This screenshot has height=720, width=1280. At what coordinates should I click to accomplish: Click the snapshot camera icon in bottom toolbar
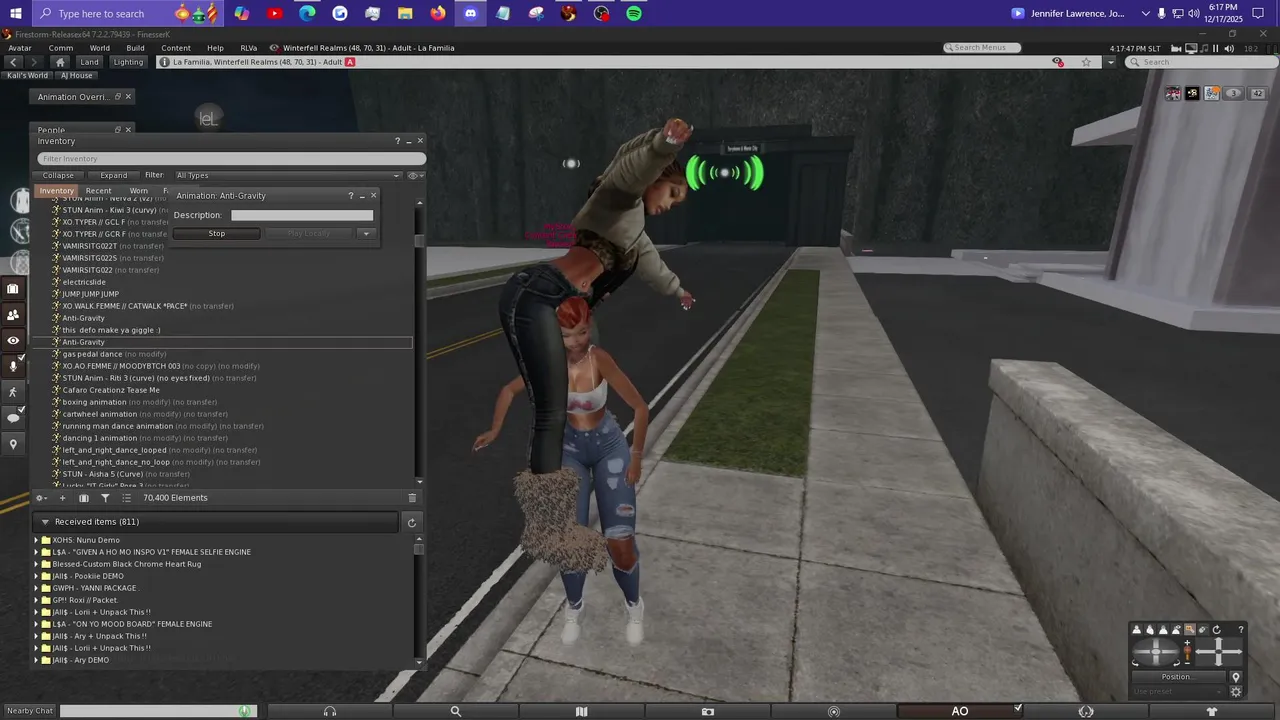[708, 711]
